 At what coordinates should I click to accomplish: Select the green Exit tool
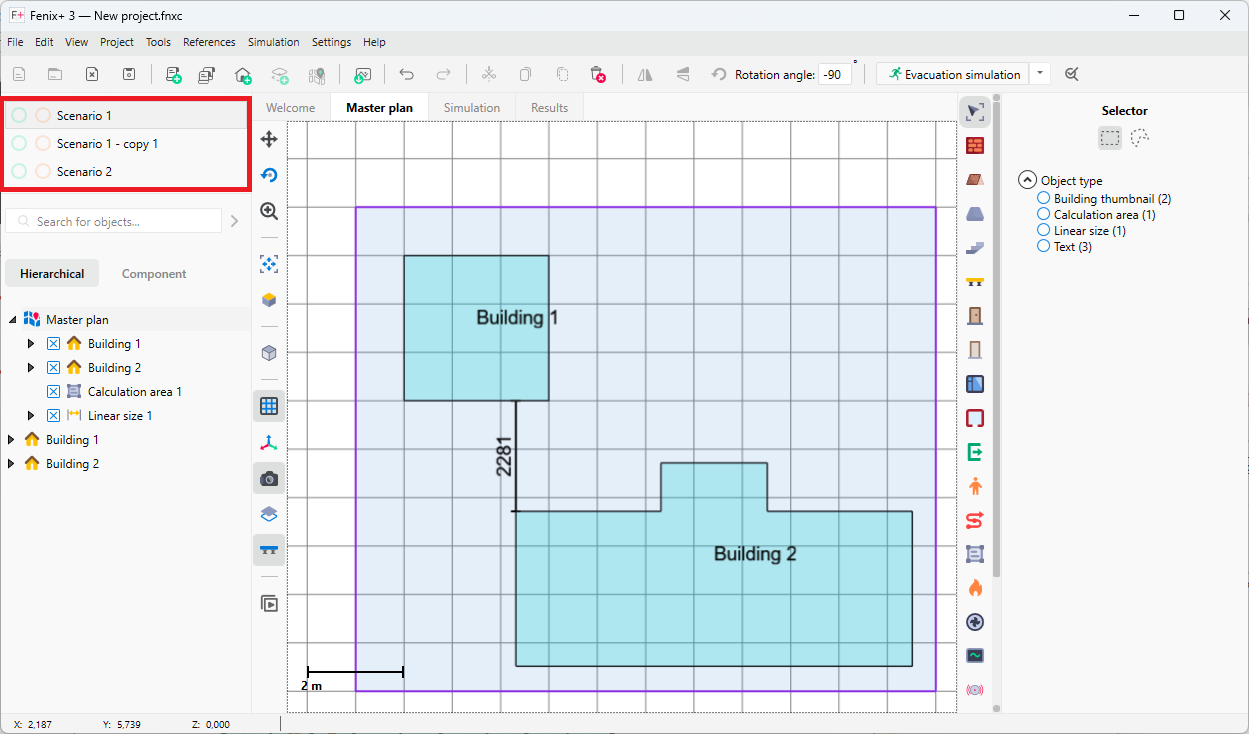[975, 452]
